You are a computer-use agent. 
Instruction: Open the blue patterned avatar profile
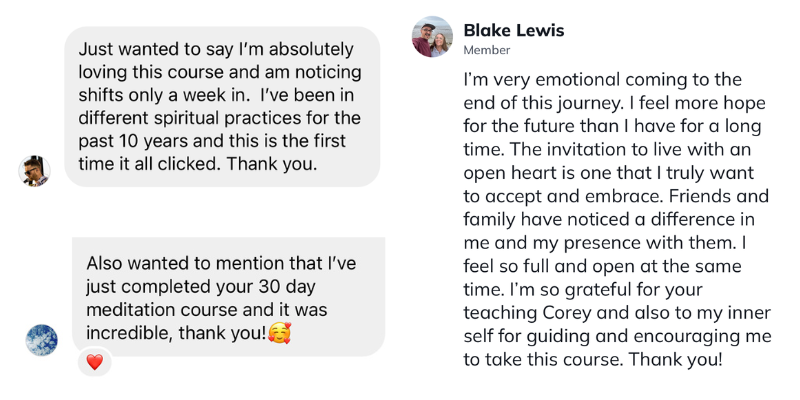[42, 340]
